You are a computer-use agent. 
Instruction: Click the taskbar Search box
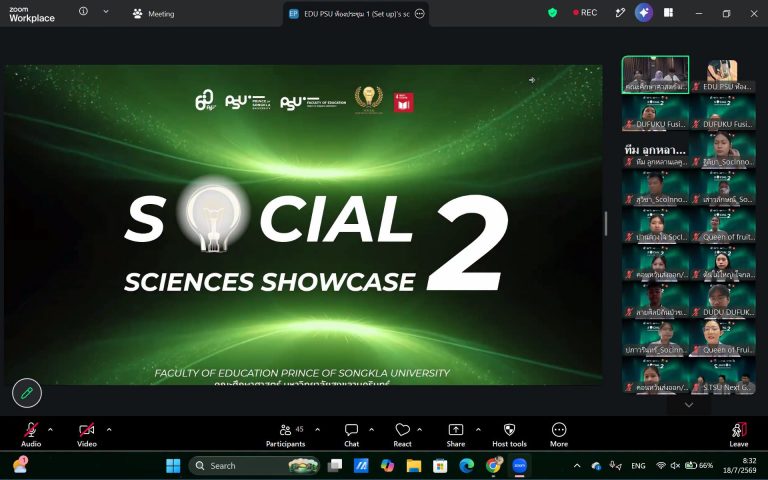(255, 466)
